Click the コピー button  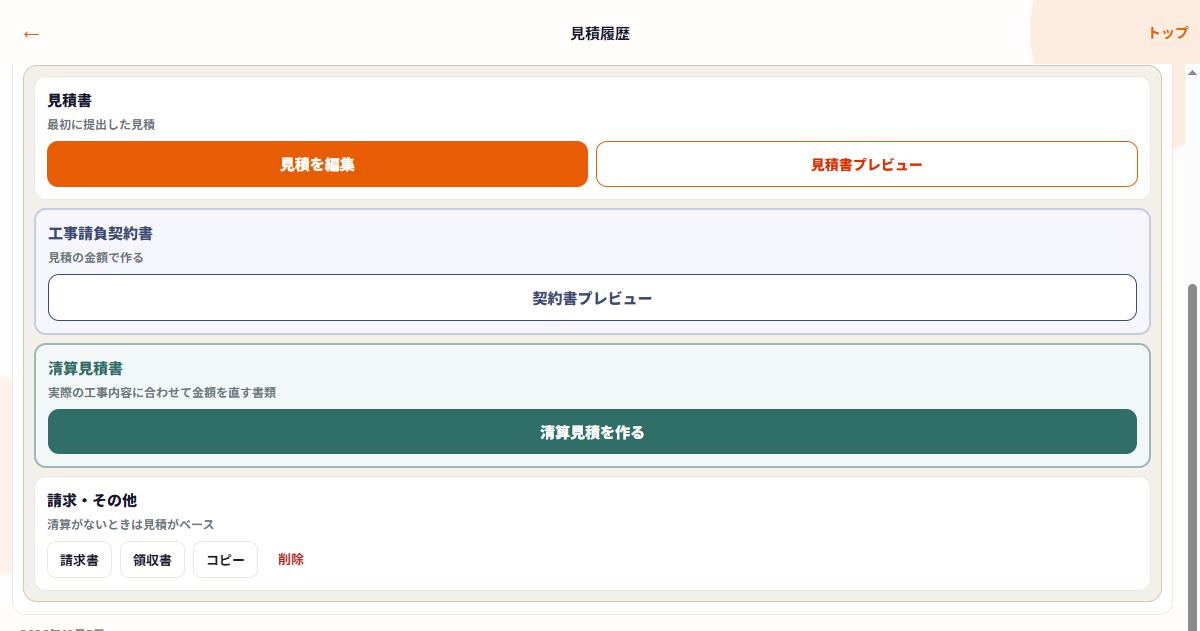(225, 560)
